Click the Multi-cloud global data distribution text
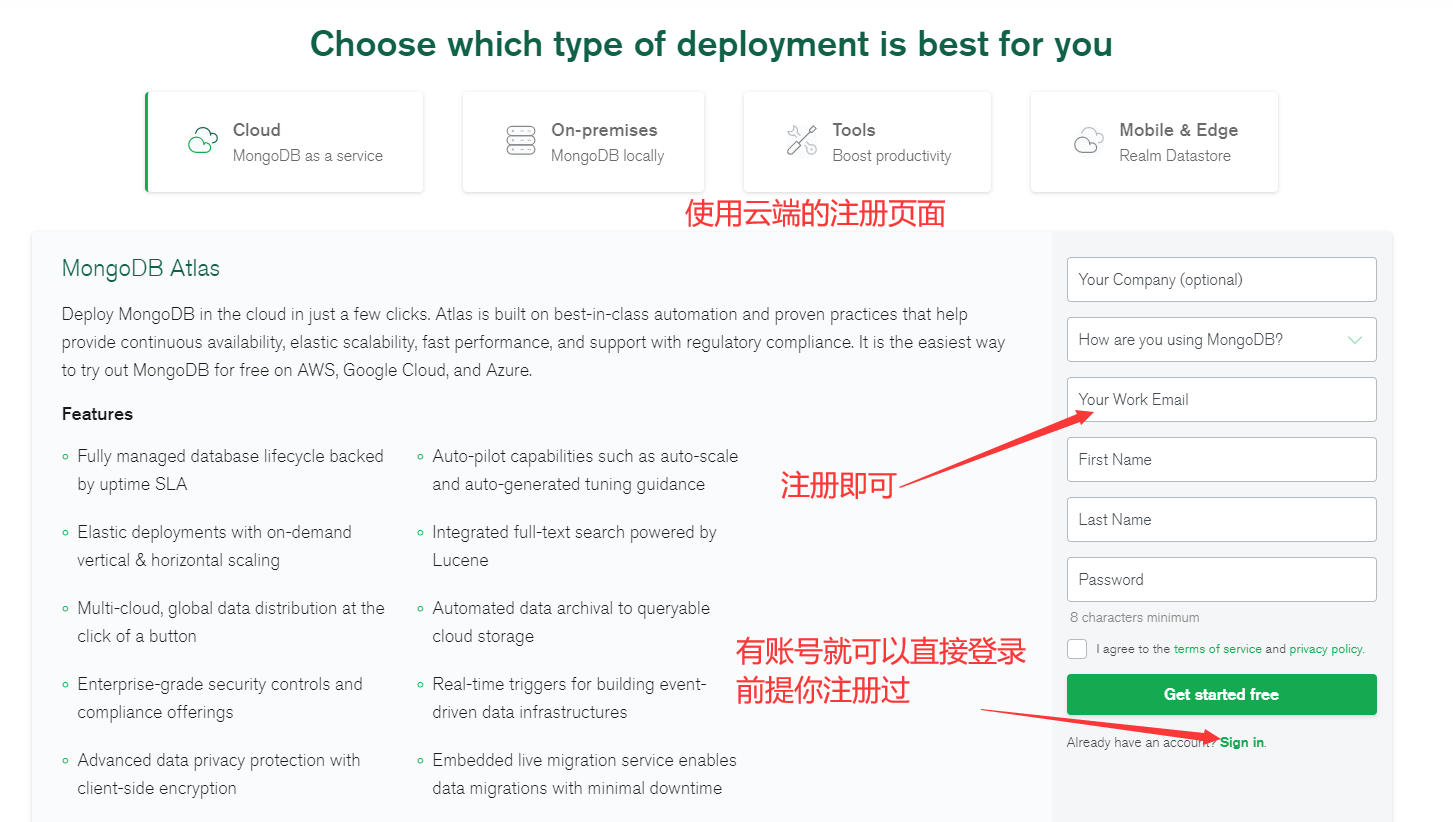The image size is (1453, 822). [x=231, y=622]
